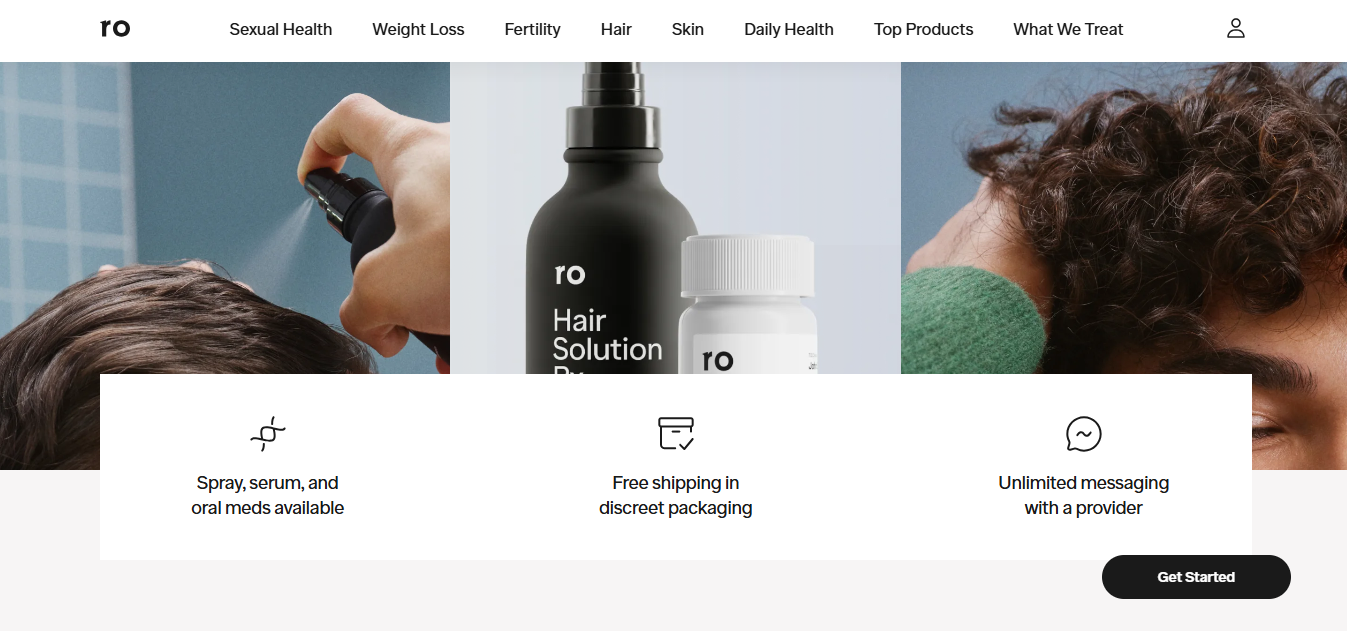Click 'Free shipping in discreet packaging' text

coord(676,495)
